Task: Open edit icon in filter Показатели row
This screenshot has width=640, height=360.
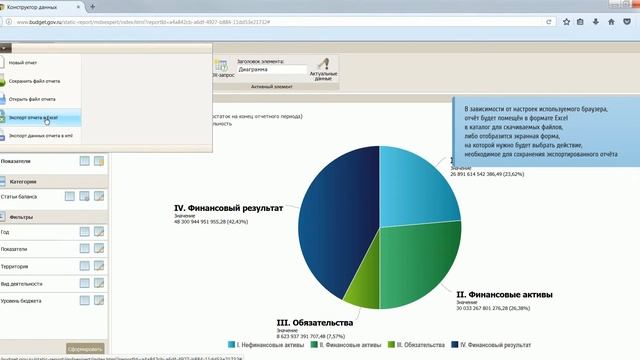Action: pos(99,249)
